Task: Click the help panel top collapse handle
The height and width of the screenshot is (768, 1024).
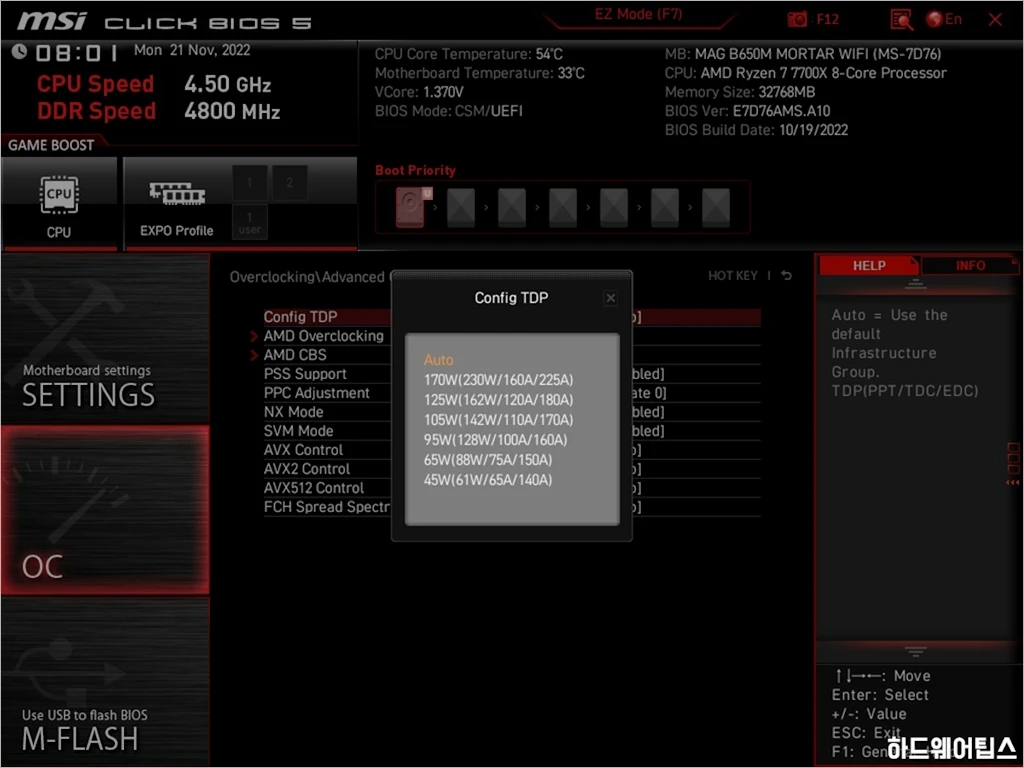Action: coord(915,284)
